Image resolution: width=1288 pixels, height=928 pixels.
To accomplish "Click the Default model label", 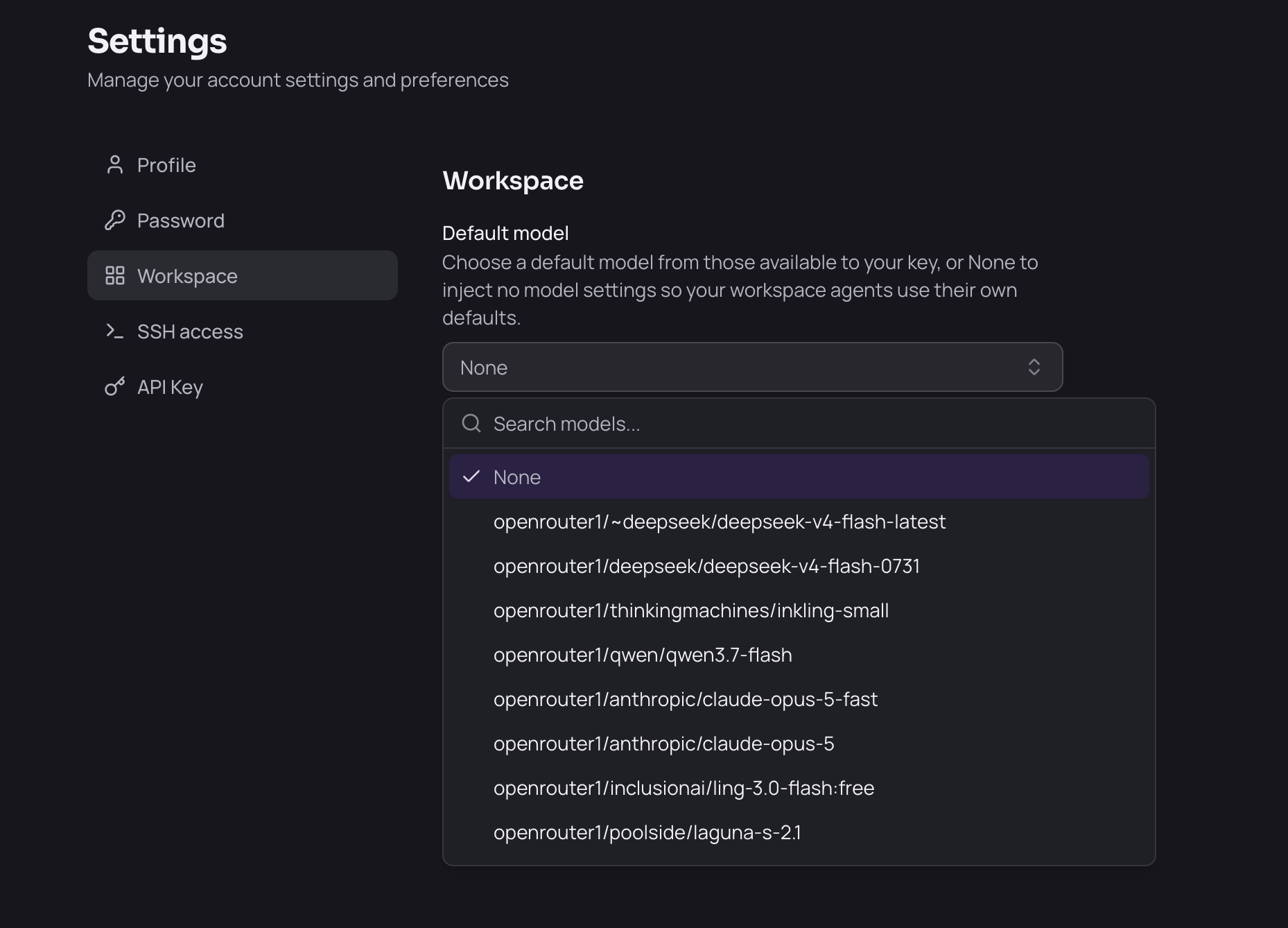I will [505, 233].
